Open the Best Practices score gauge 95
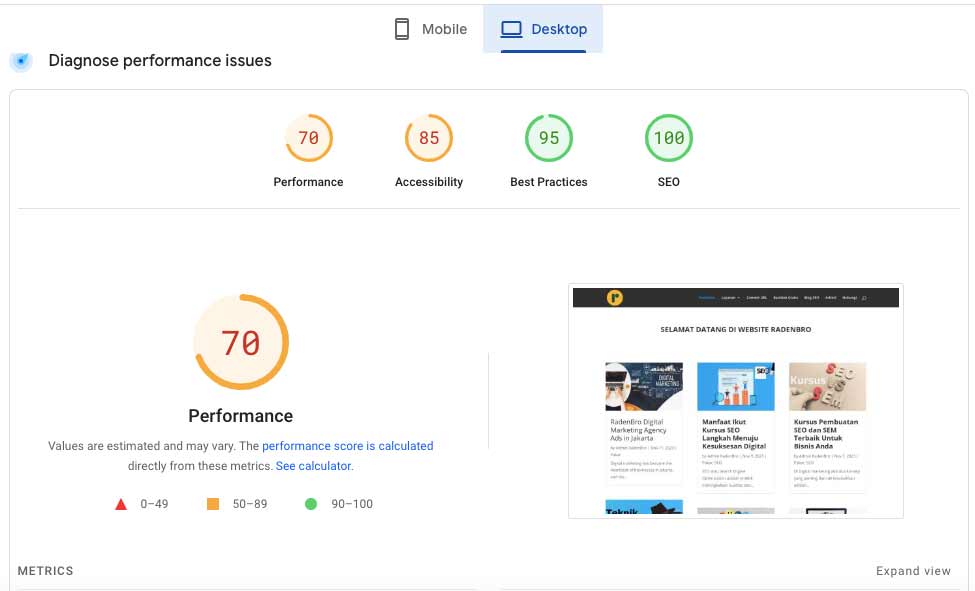This screenshot has width=975, height=591. coord(548,137)
